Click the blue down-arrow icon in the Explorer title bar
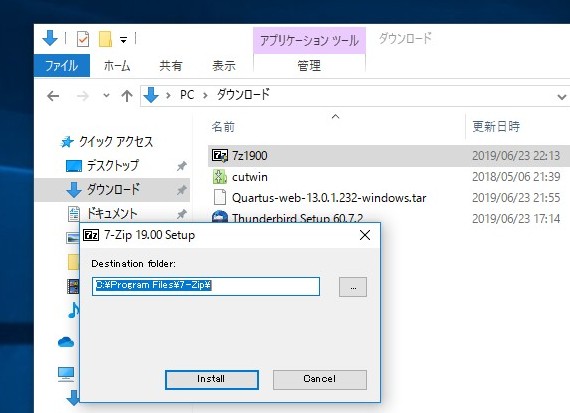570x413 pixels. (x=50, y=38)
